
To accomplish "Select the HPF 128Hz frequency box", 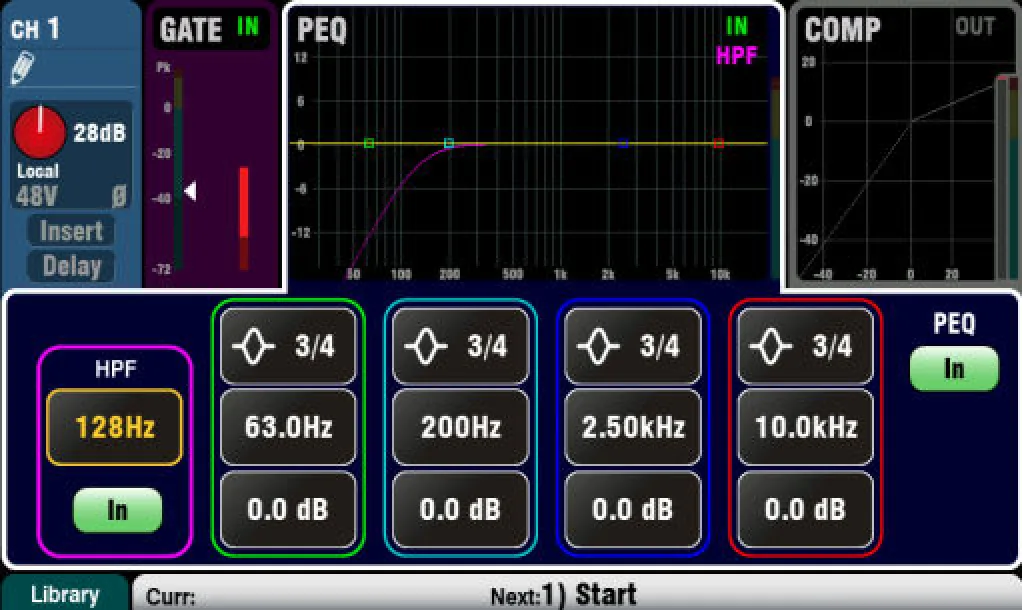I will (x=115, y=428).
